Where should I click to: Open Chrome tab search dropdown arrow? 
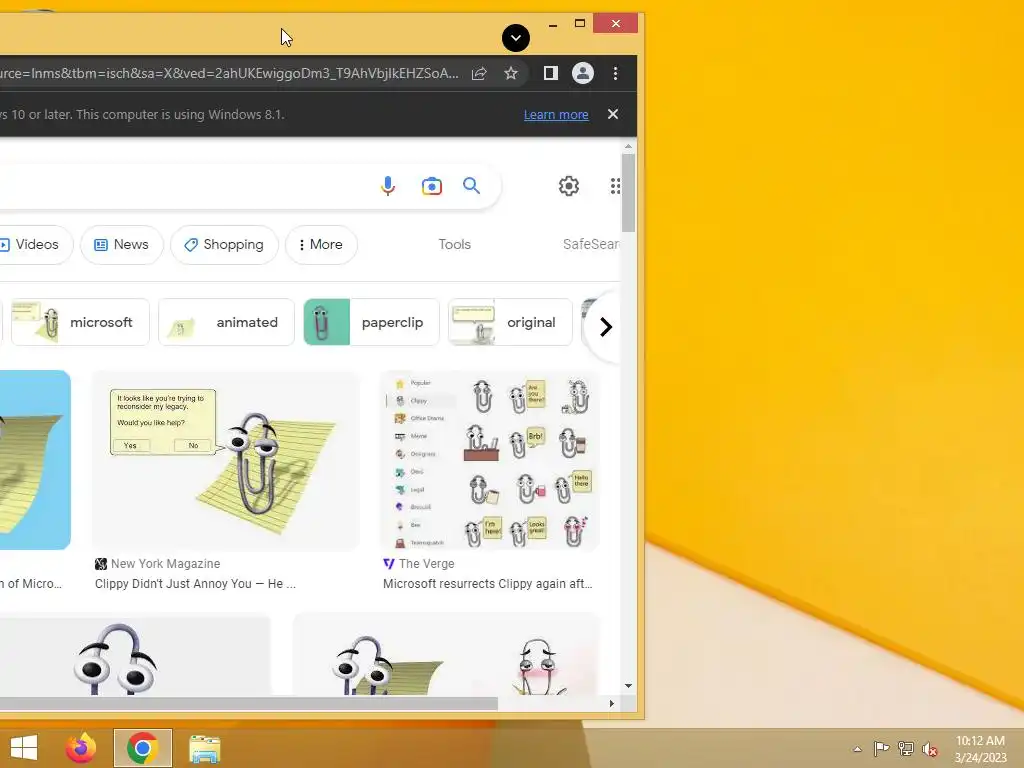coord(515,38)
